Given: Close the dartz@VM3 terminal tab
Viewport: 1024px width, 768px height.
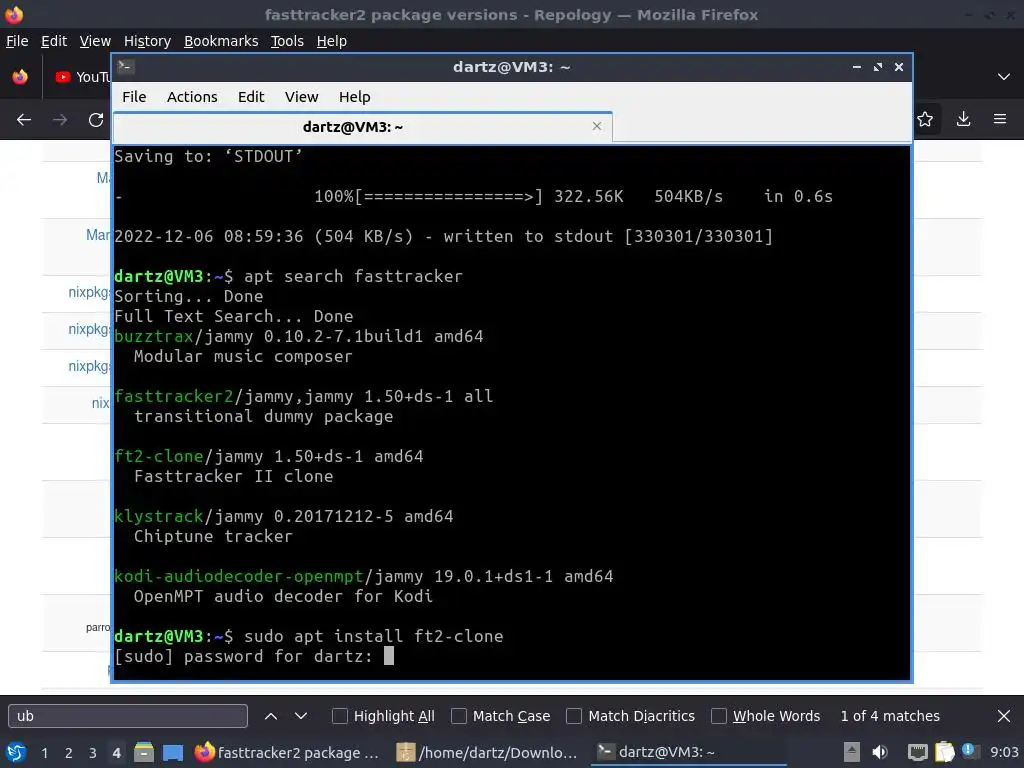Looking at the screenshot, I should tap(596, 126).
